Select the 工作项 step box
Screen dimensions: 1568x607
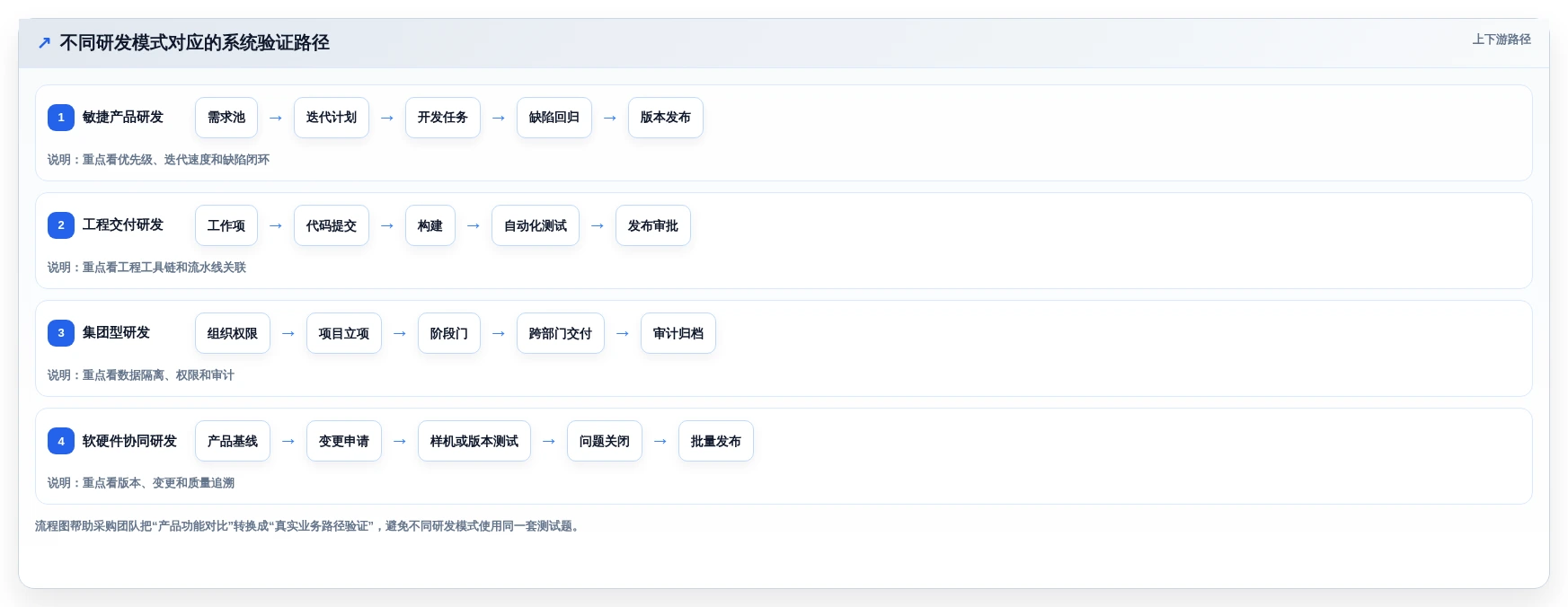coord(226,225)
